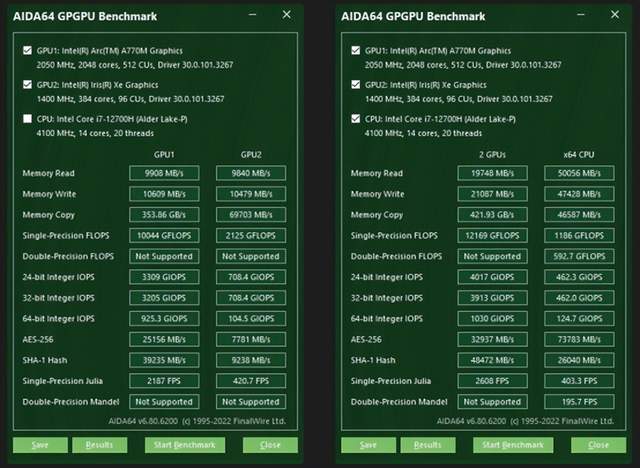Screen dimensions: 640x468
Task: Select GPU1 64-bit Integer value 925.3 GIOPS
Action: click(164, 319)
